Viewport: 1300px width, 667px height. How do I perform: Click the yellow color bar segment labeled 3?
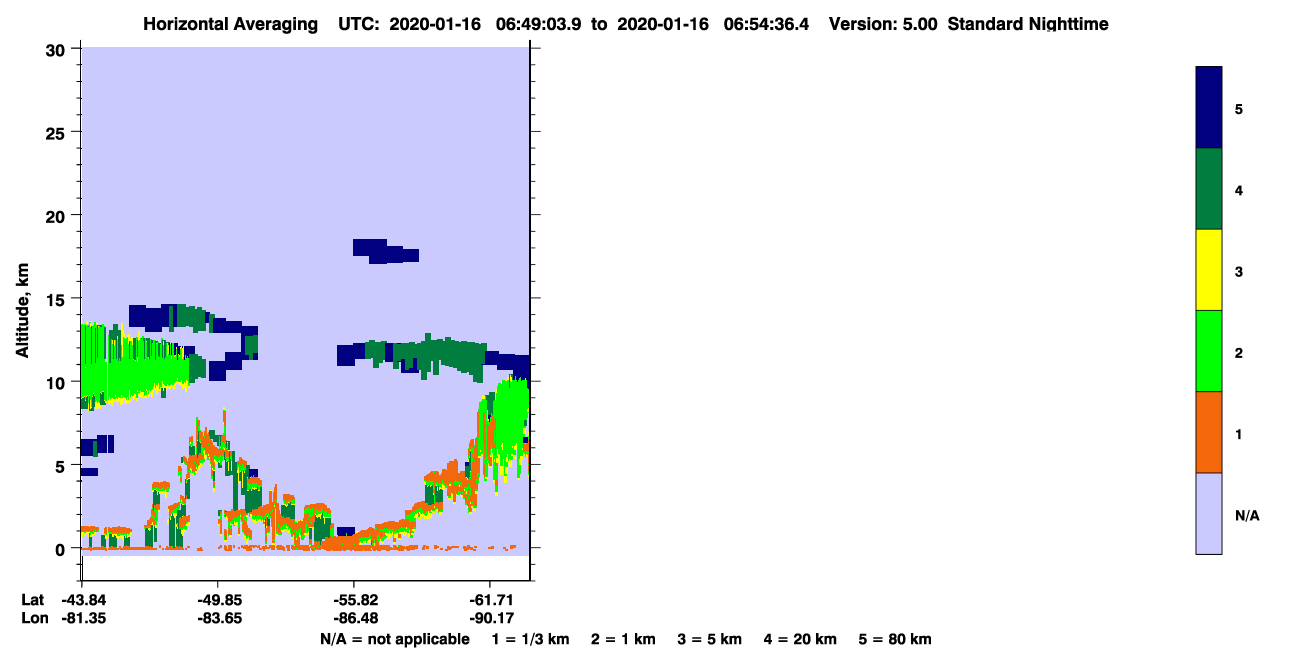[x=1209, y=270]
